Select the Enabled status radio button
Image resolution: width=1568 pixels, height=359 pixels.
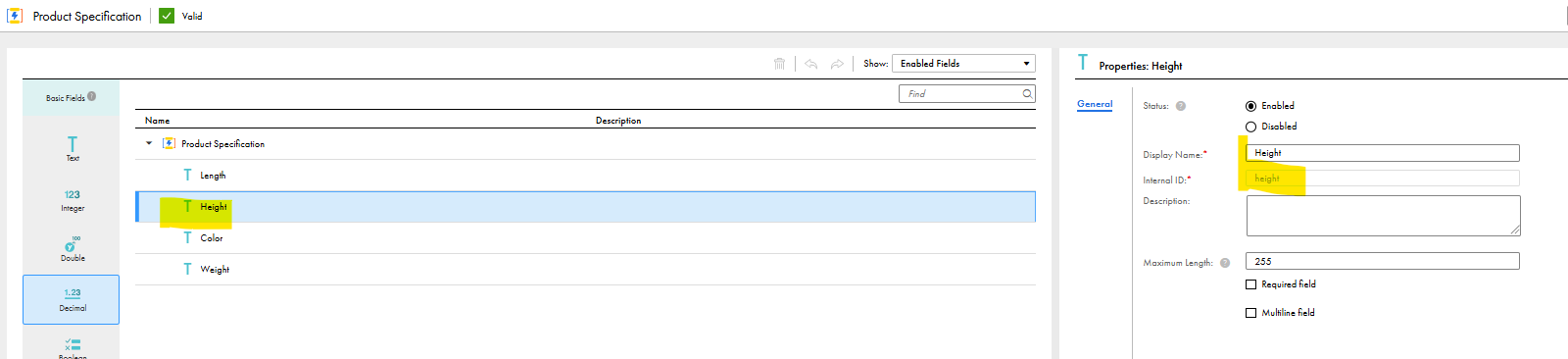coord(1250,106)
